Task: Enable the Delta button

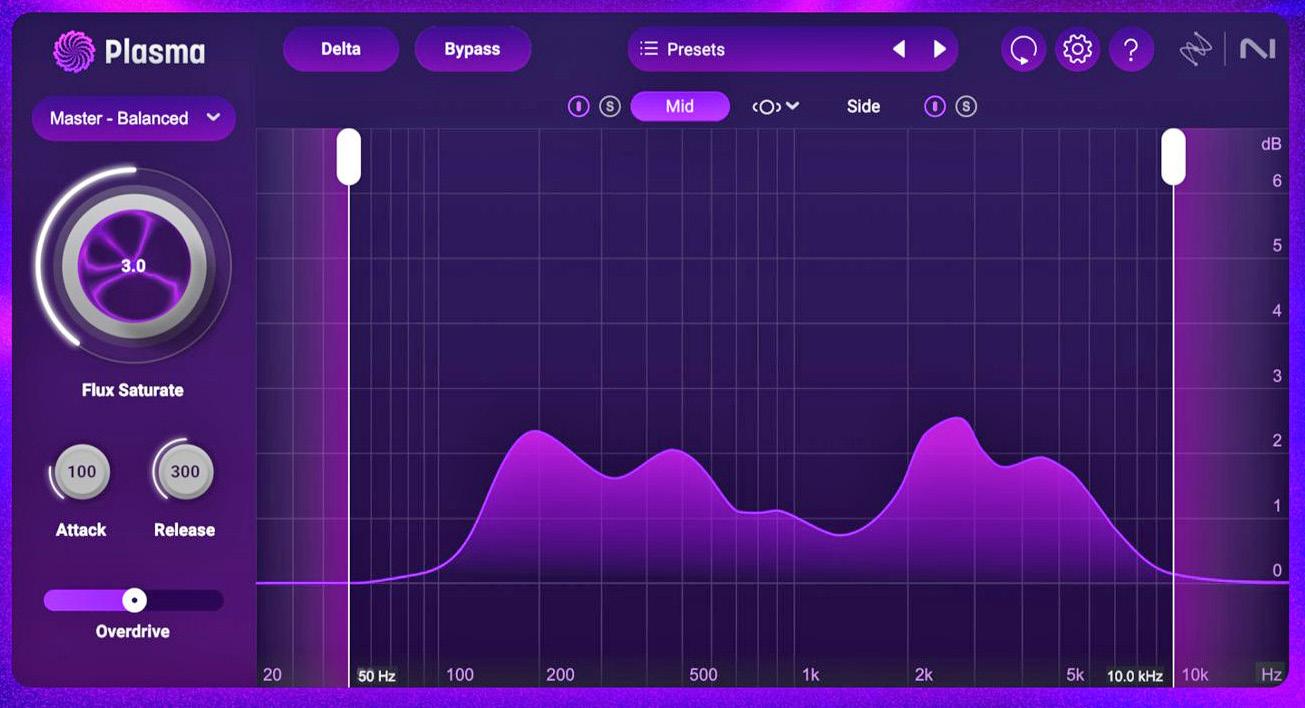Action: [341, 49]
